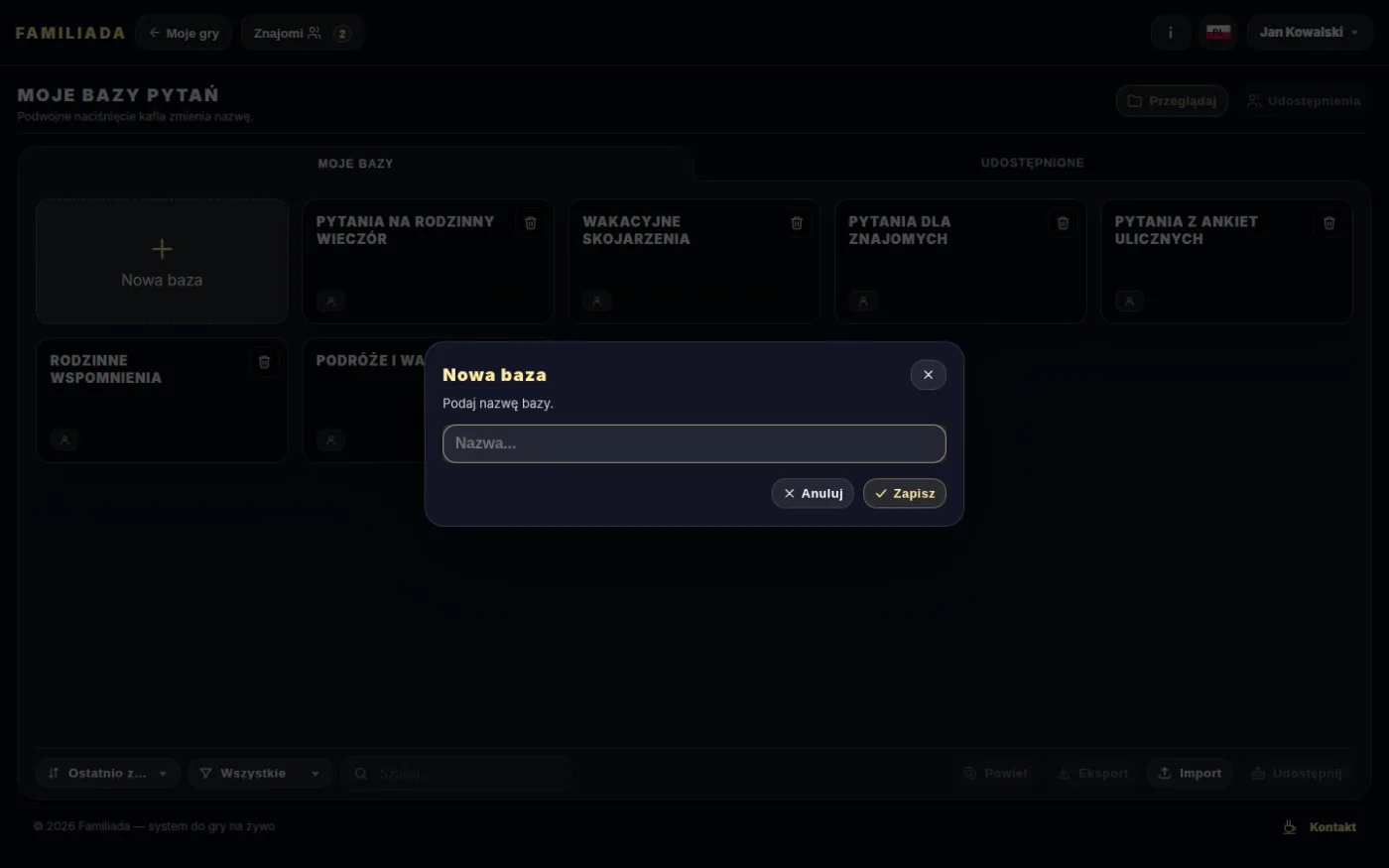
Task: Switch to the Moje bazy tab
Action: (x=356, y=164)
